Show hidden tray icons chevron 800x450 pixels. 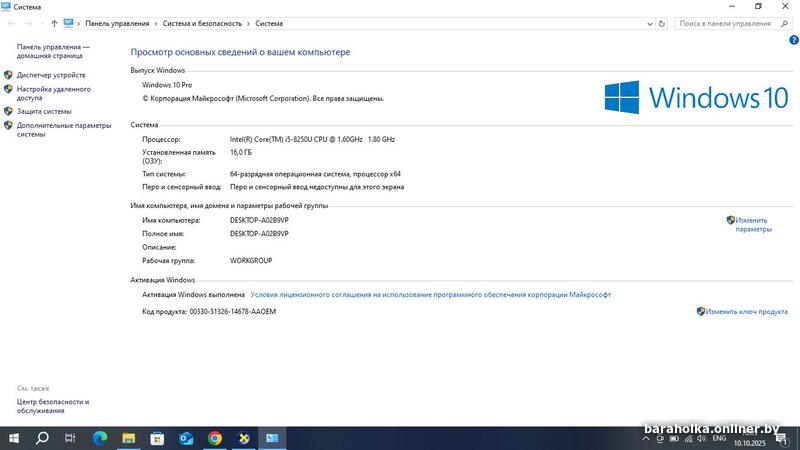coord(646,439)
